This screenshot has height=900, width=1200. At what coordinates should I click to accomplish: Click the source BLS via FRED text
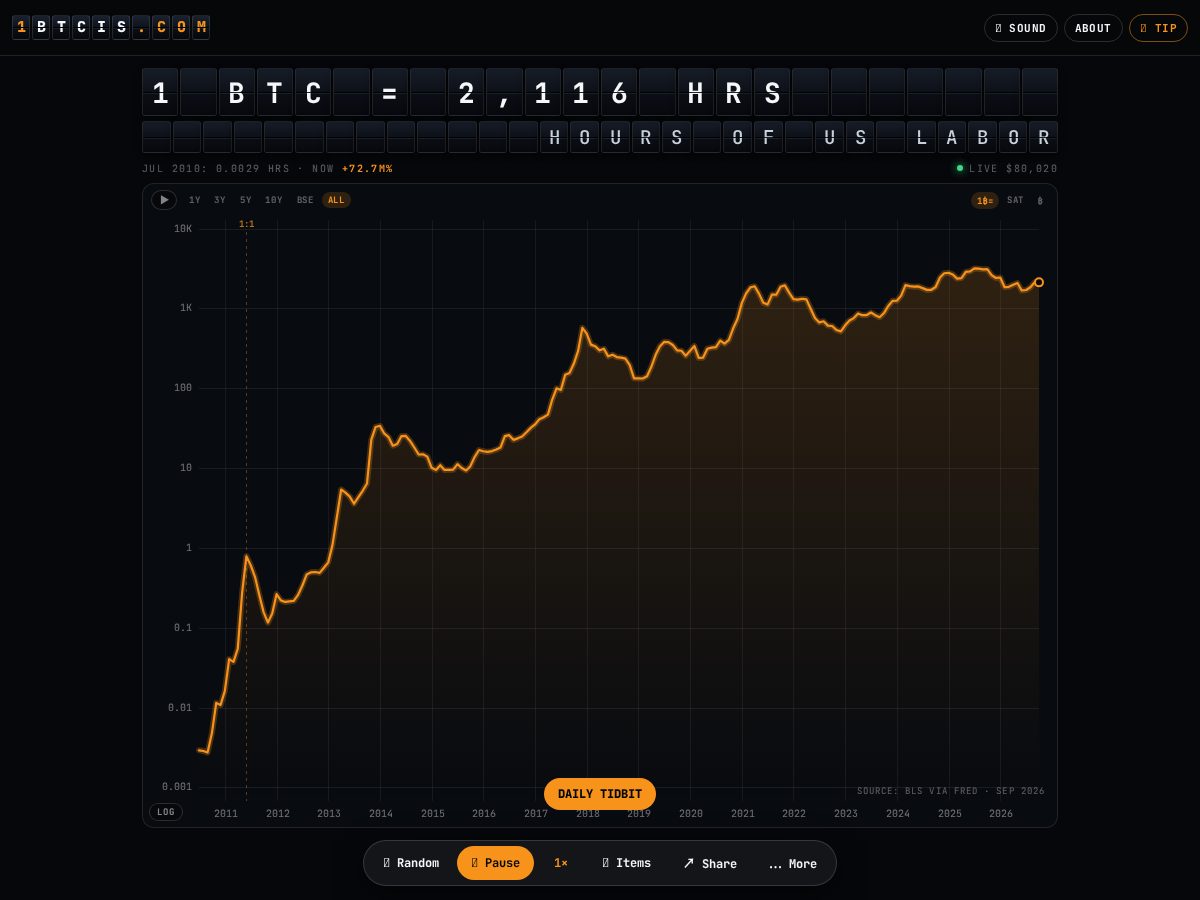[951, 791]
